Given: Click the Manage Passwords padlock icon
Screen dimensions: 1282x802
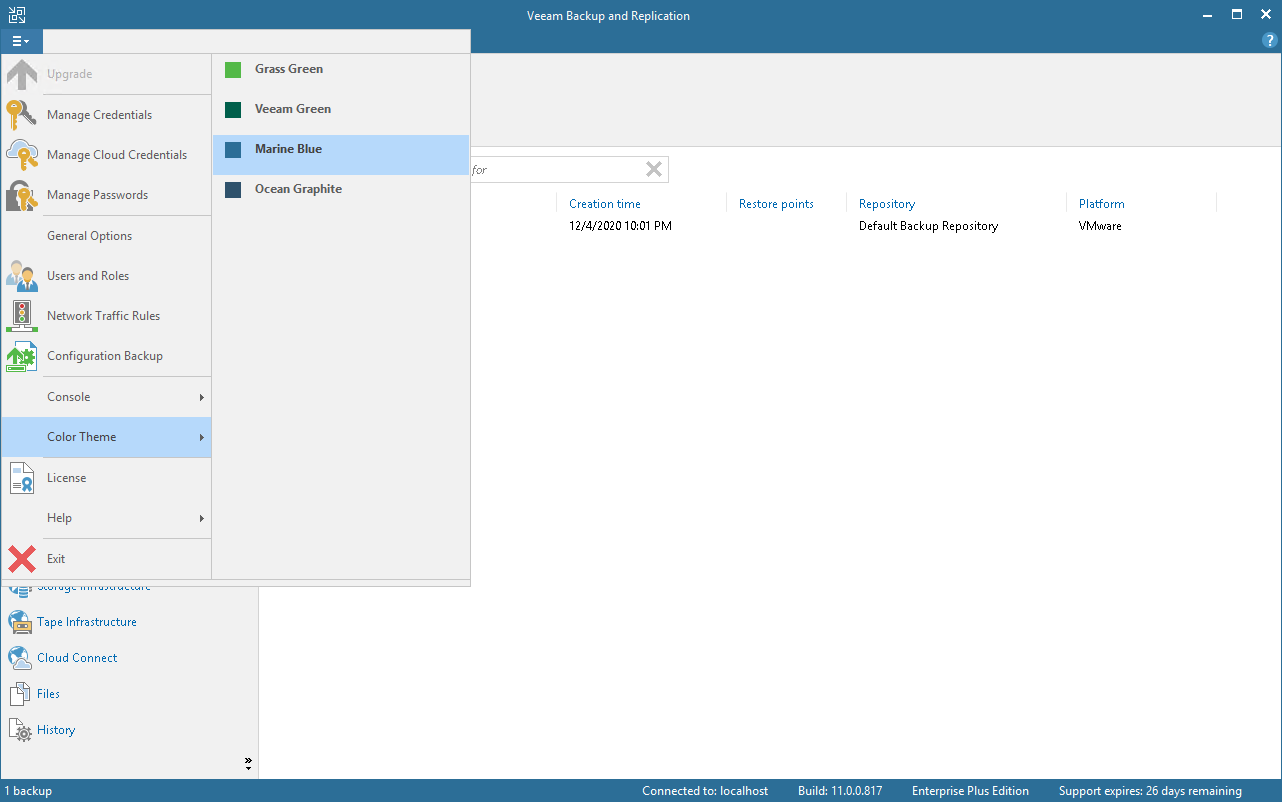Looking at the screenshot, I should pyautogui.click(x=22, y=195).
